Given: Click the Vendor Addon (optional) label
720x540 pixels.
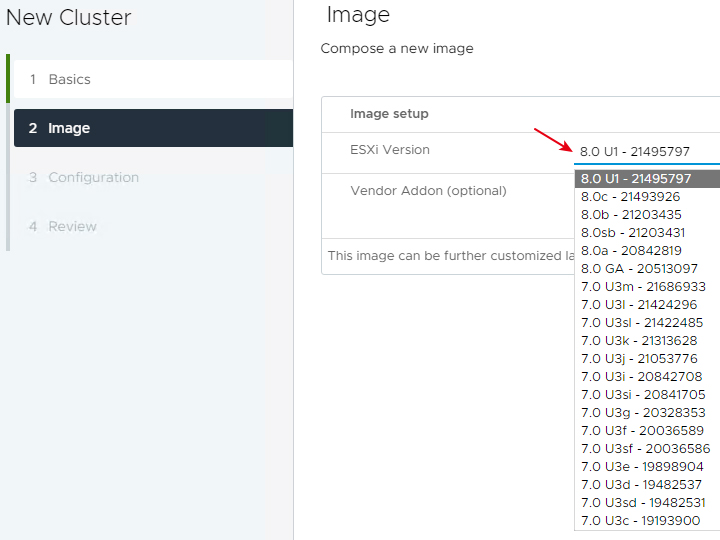Looking at the screenshot, I should coord(428,191).
